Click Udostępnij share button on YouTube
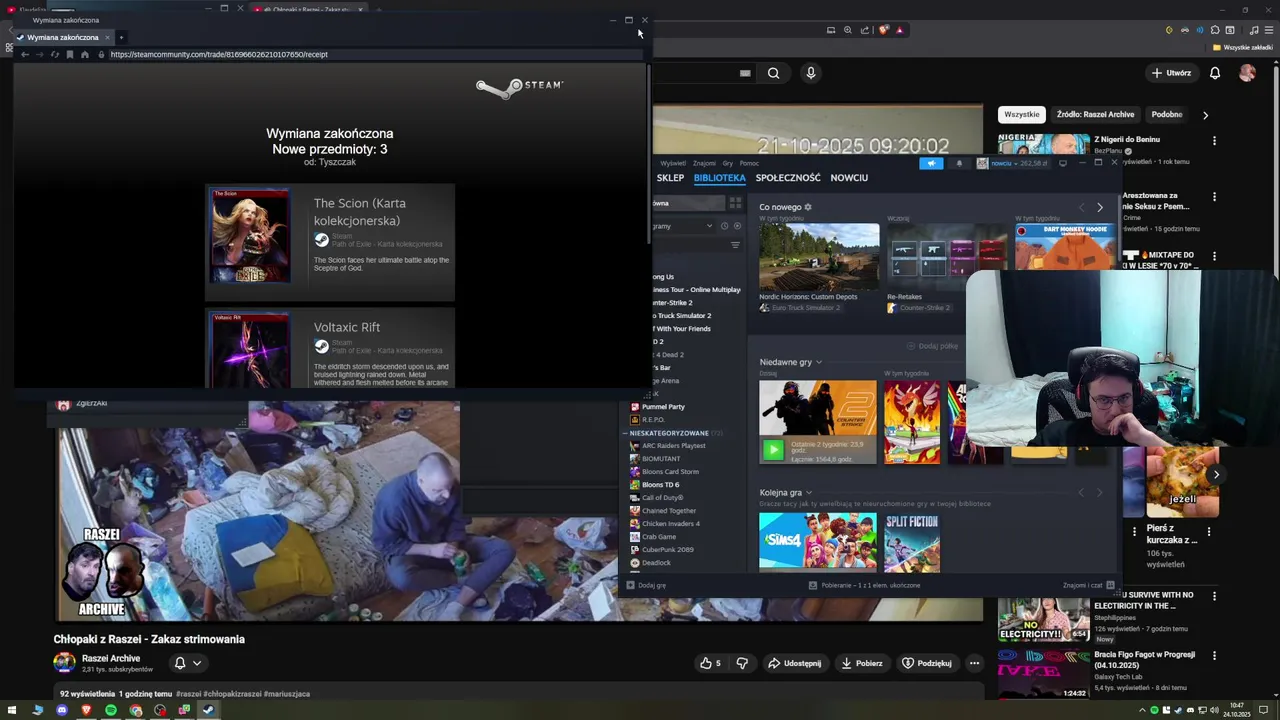 click(x=794, y=663)
